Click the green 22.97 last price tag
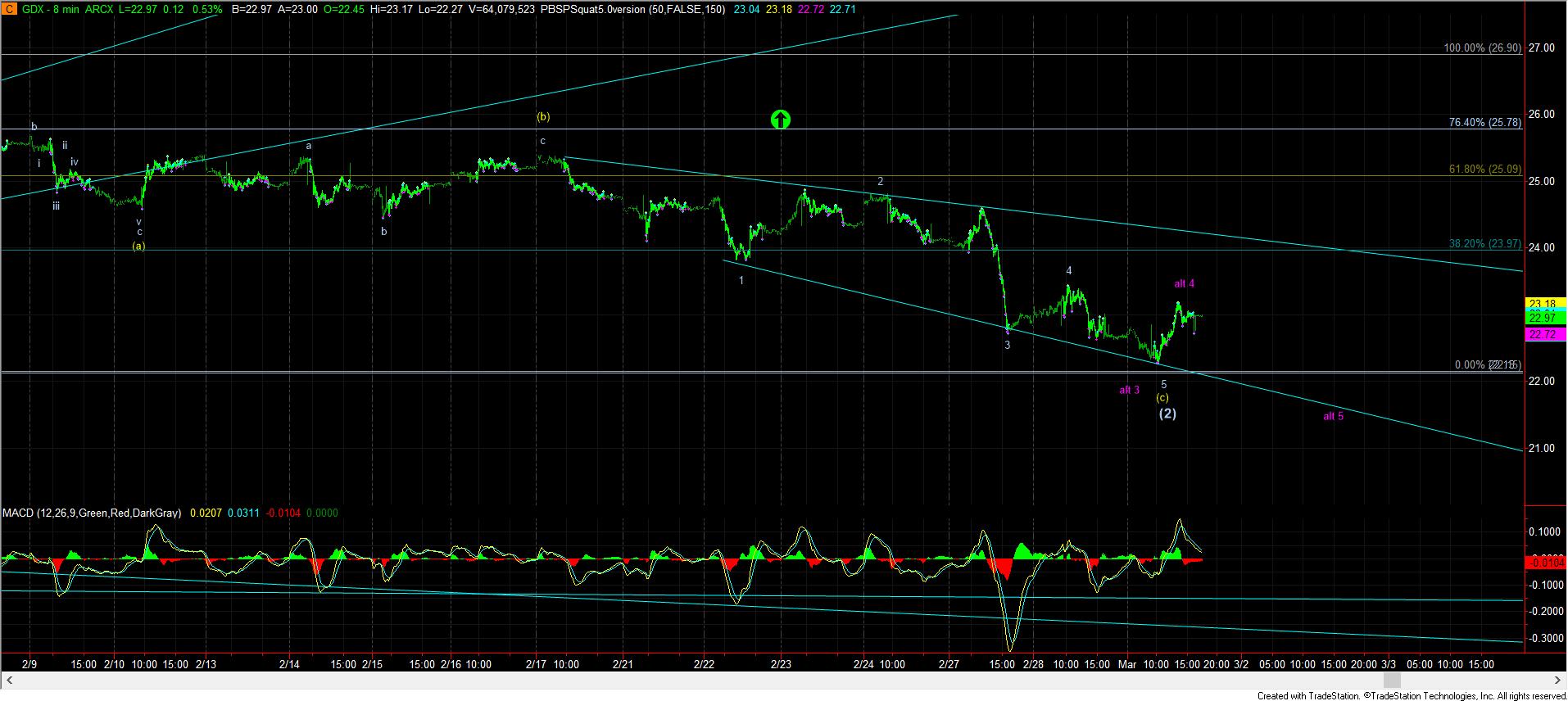The width and height of the screenshot is (1568, 701). click(x=1543, y=317)
